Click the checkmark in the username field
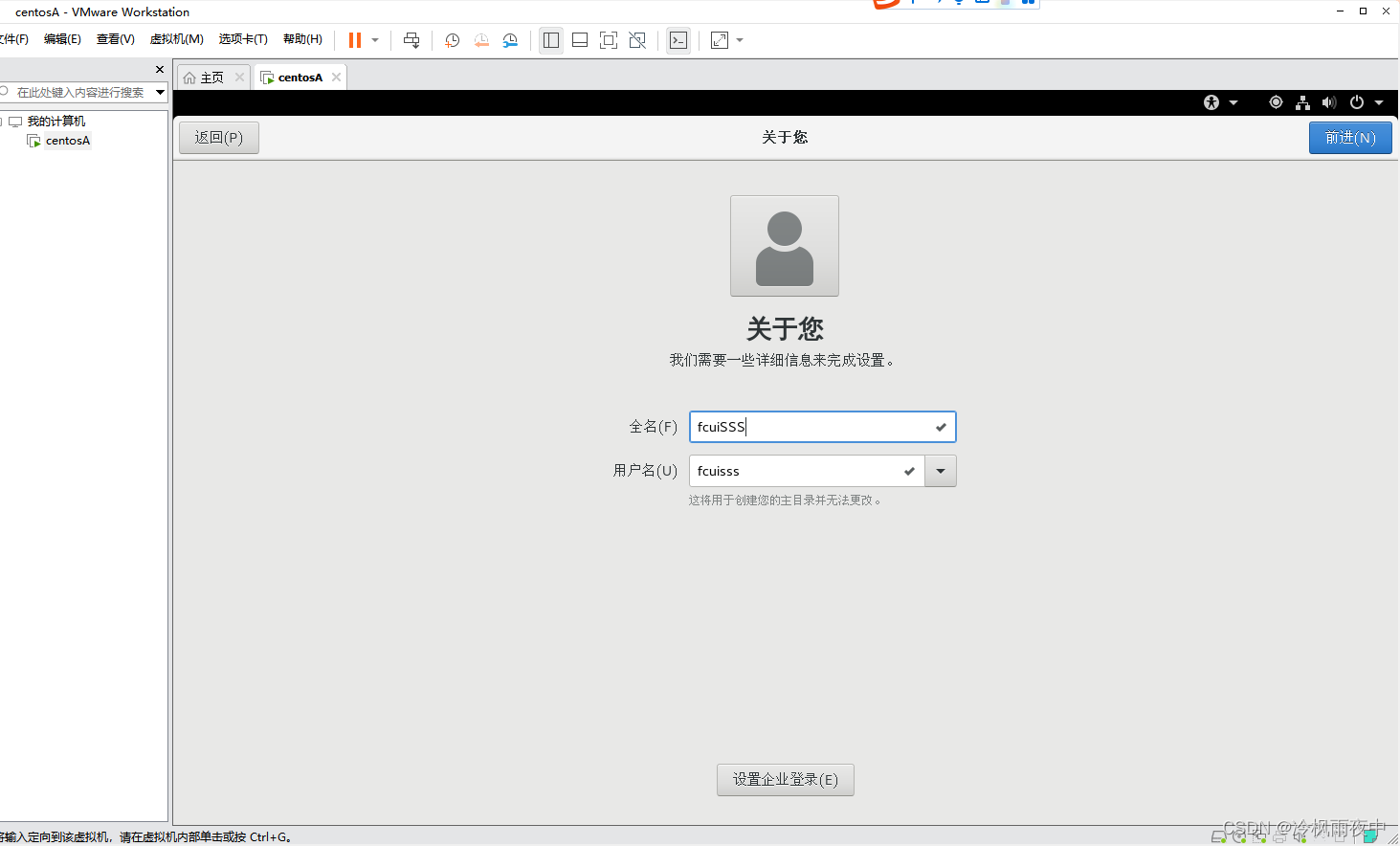The height and width of the screenshot is (846, 1400). click(909, 471)
